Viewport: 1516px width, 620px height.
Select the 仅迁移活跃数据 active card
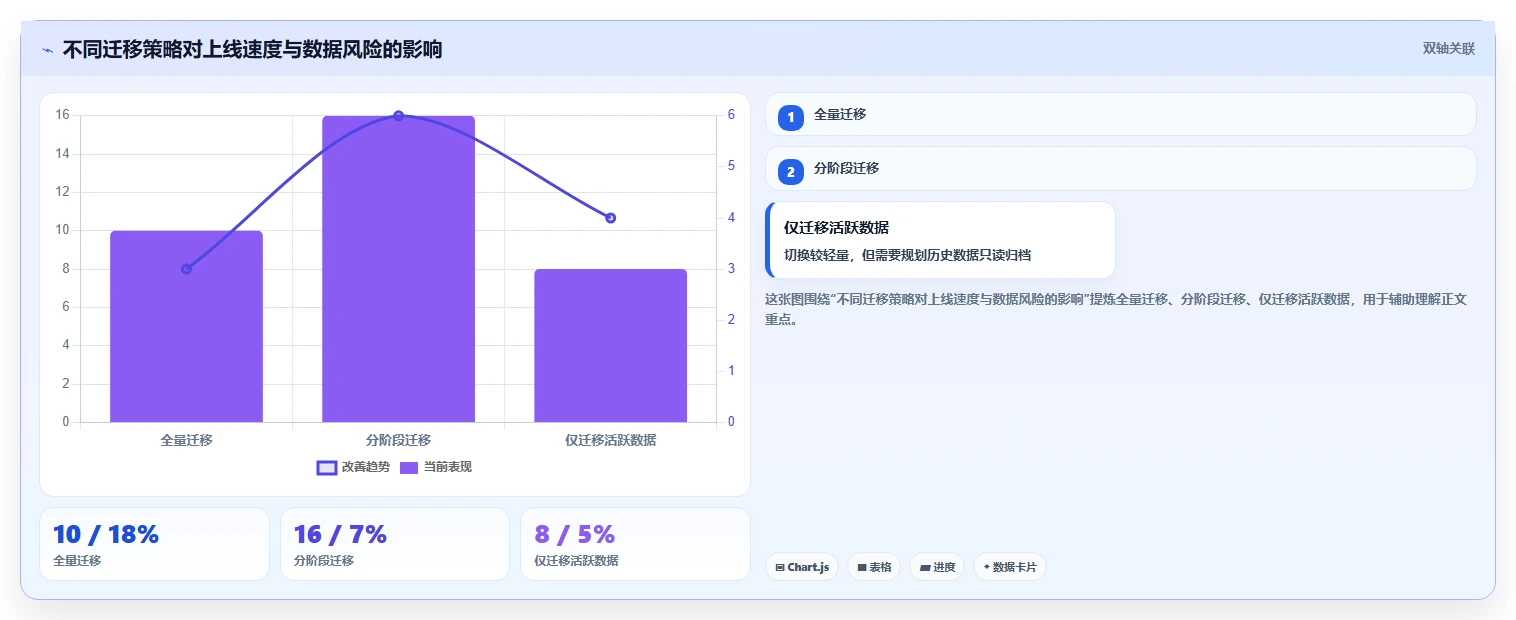(940, 240)
